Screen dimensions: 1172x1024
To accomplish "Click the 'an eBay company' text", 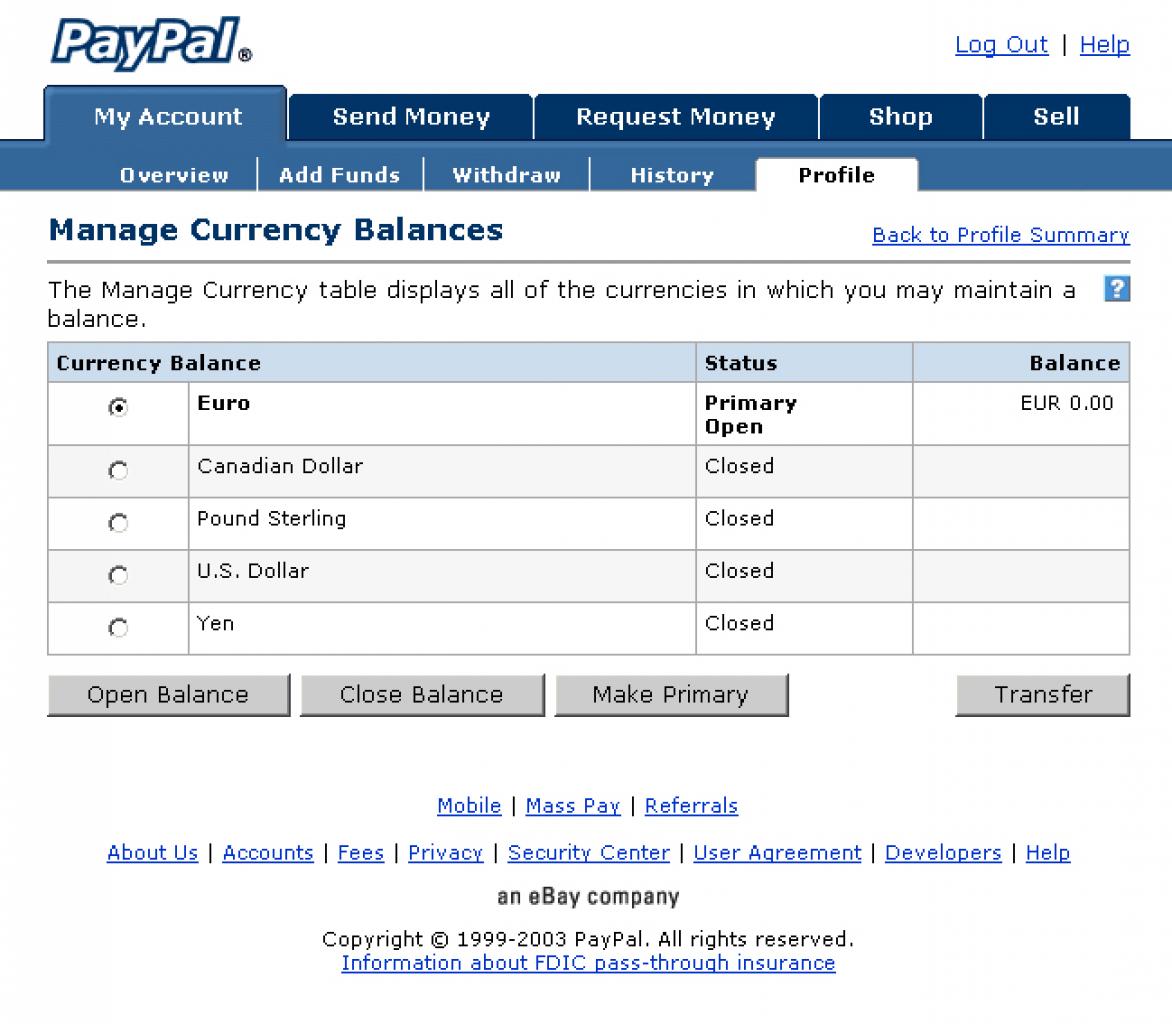I will click(588, 896).
